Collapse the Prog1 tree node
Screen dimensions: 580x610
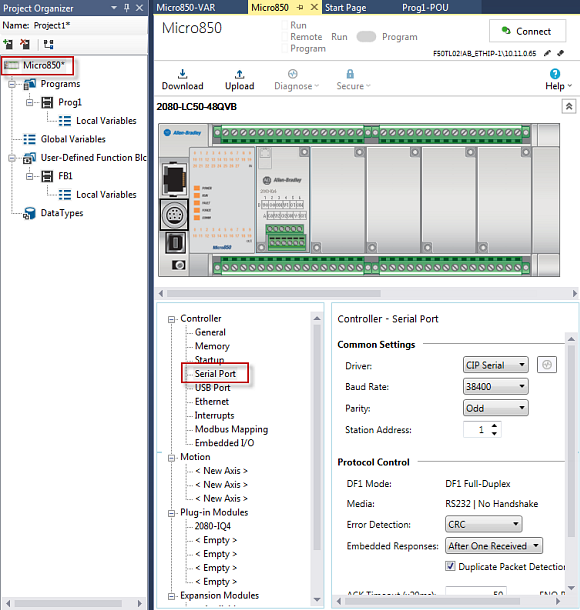[30, 103]
